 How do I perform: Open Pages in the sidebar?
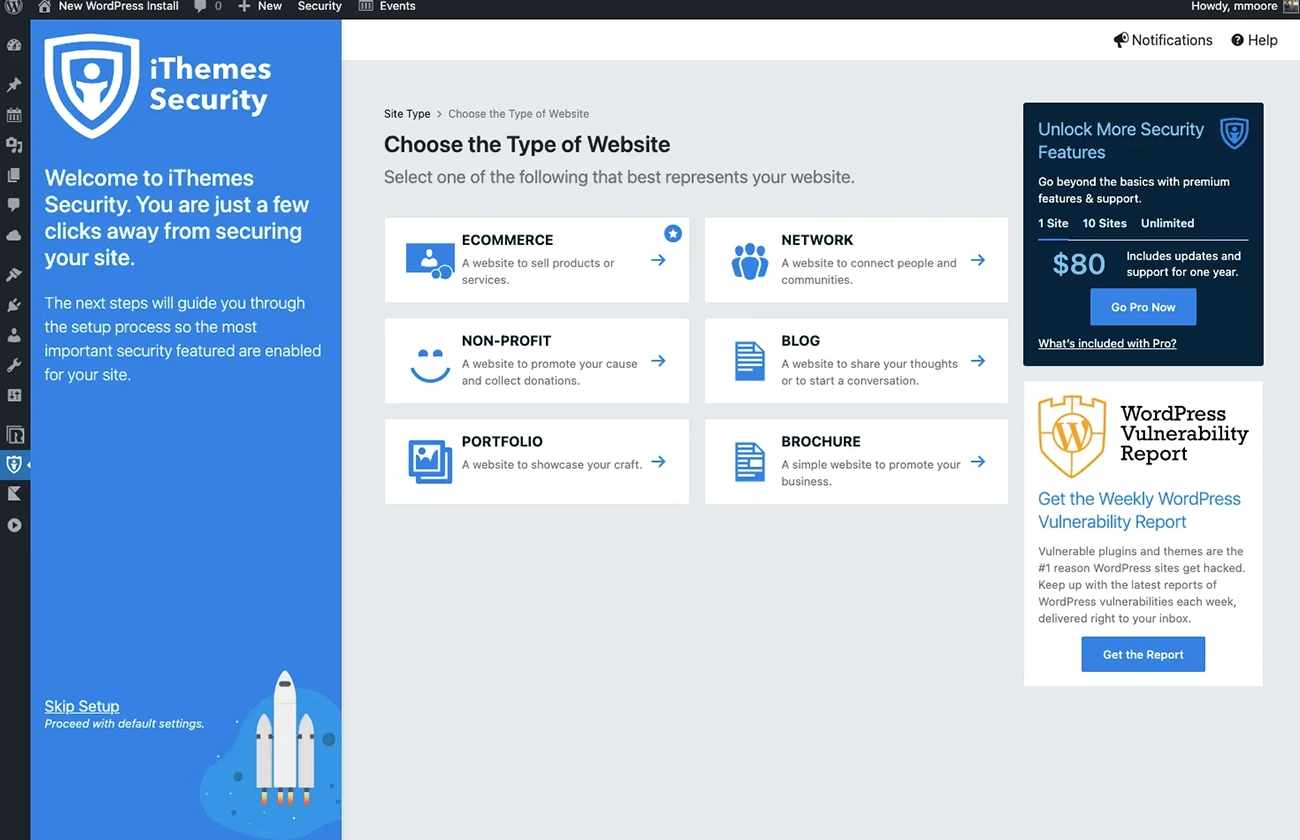tap(14, 175)
